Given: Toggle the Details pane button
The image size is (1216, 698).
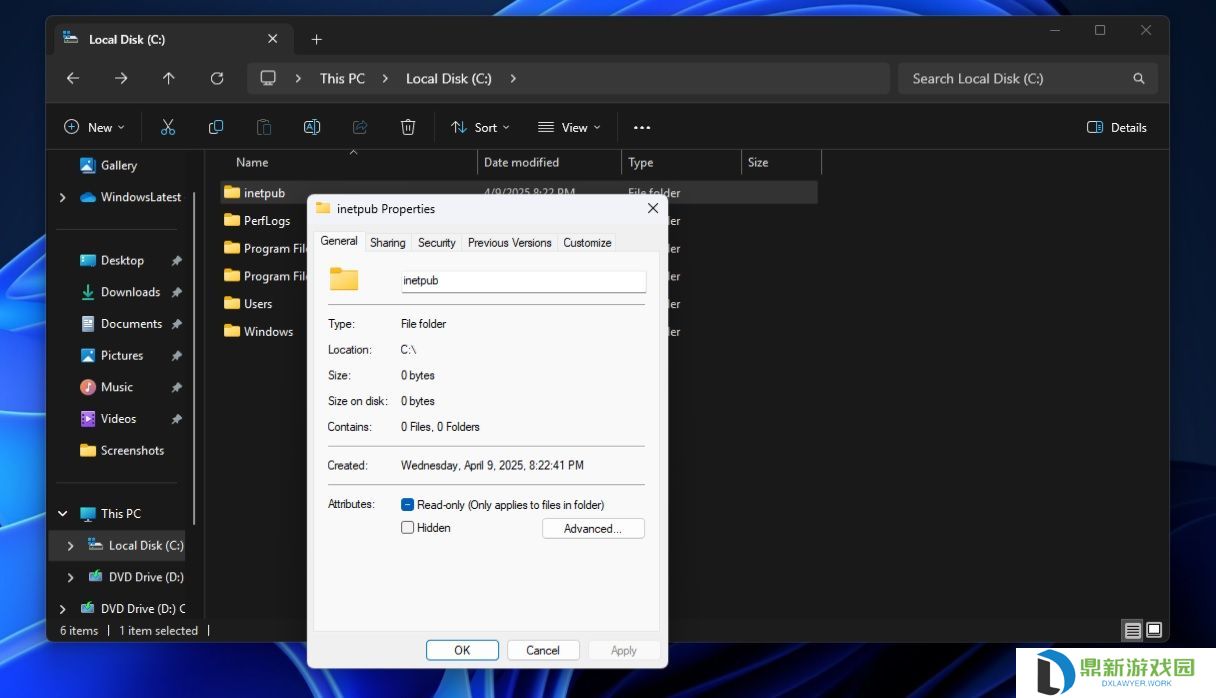Looking at the screenshot, I should (1117, 127).
